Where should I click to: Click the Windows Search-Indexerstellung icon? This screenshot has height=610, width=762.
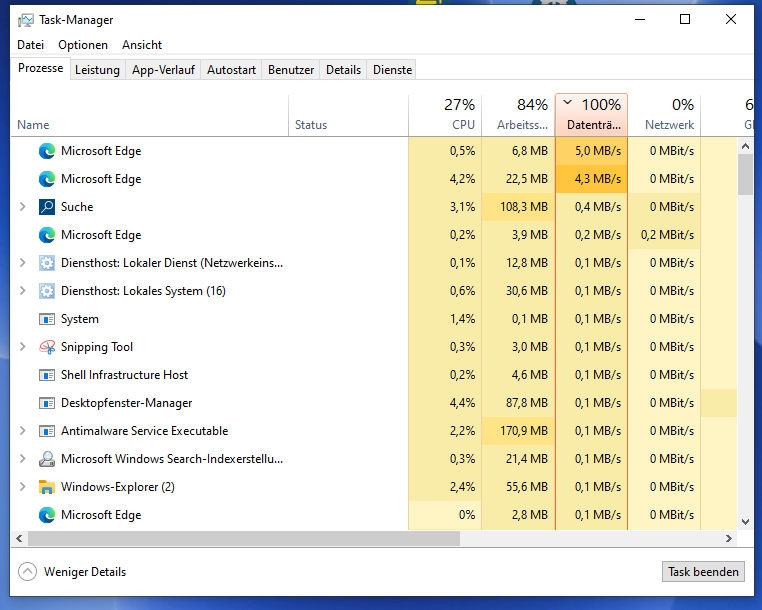(x=47, y=459)
